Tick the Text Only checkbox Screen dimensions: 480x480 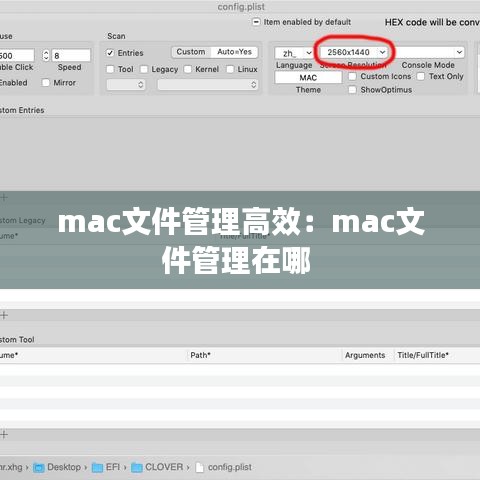[x=421, y=76]
